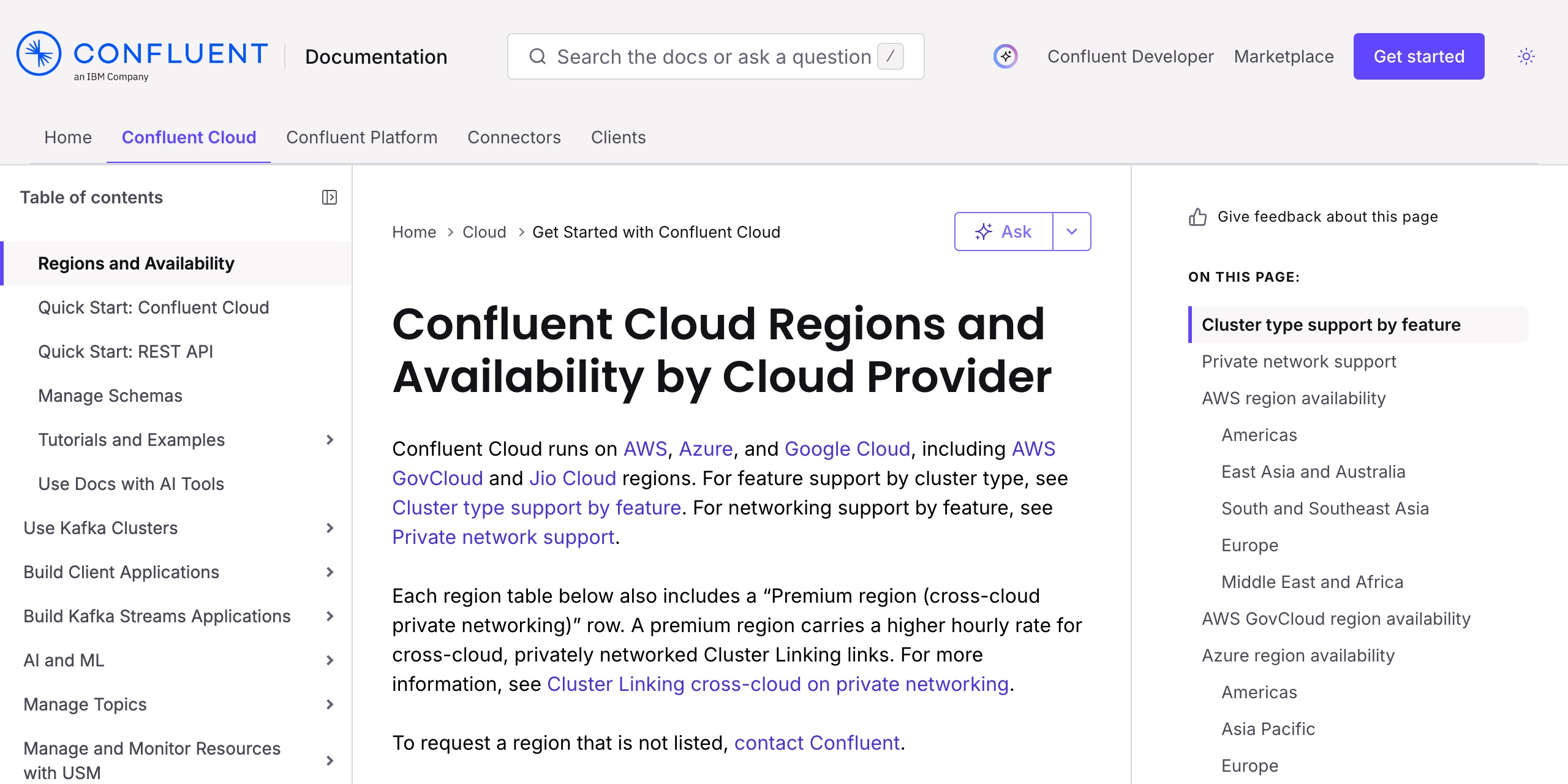Click the slash shortcut key badge
The image size is (1568, 784).
click(x=890, y=56)
